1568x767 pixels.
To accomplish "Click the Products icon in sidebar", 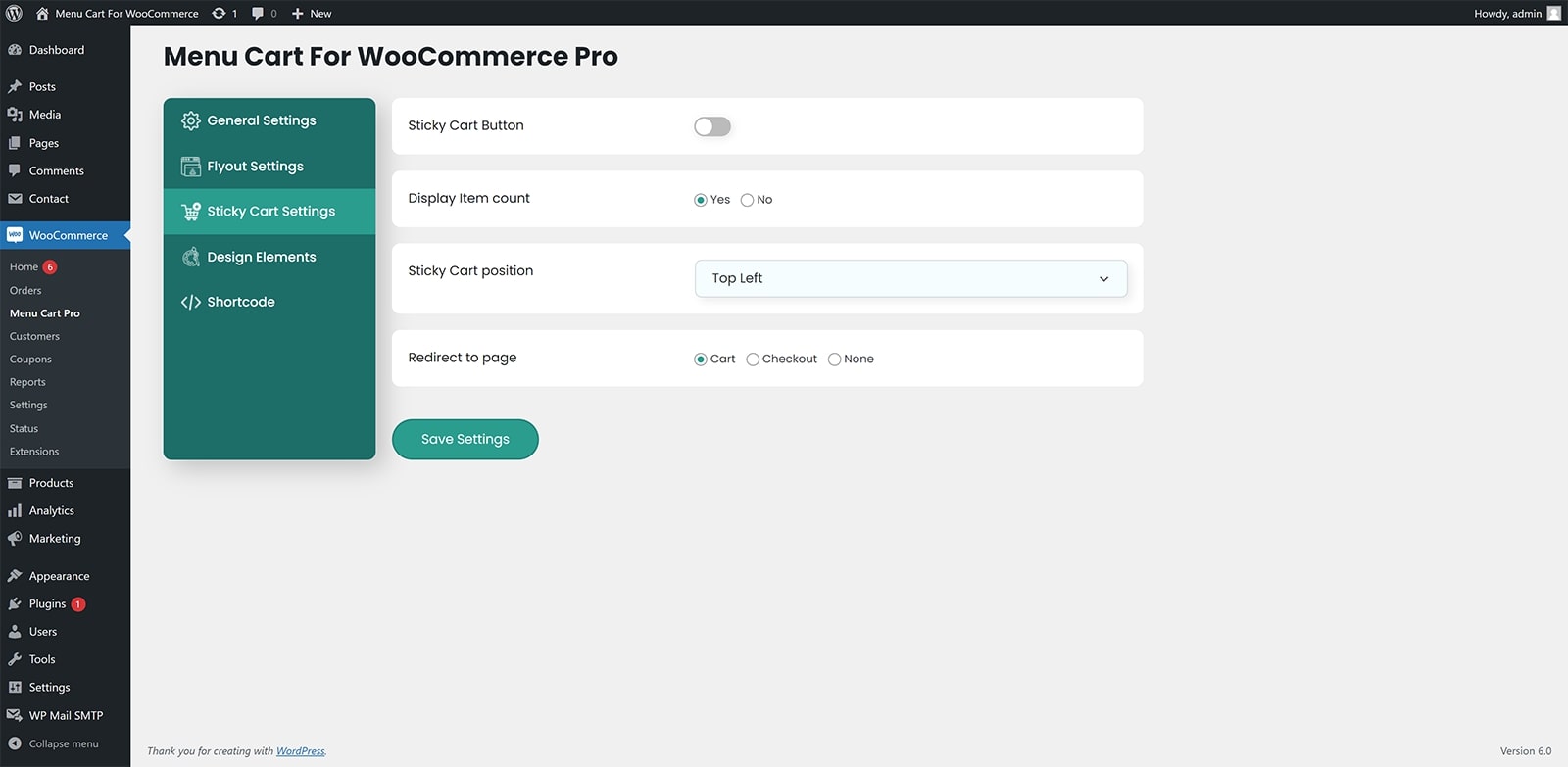I will [15, 483].
